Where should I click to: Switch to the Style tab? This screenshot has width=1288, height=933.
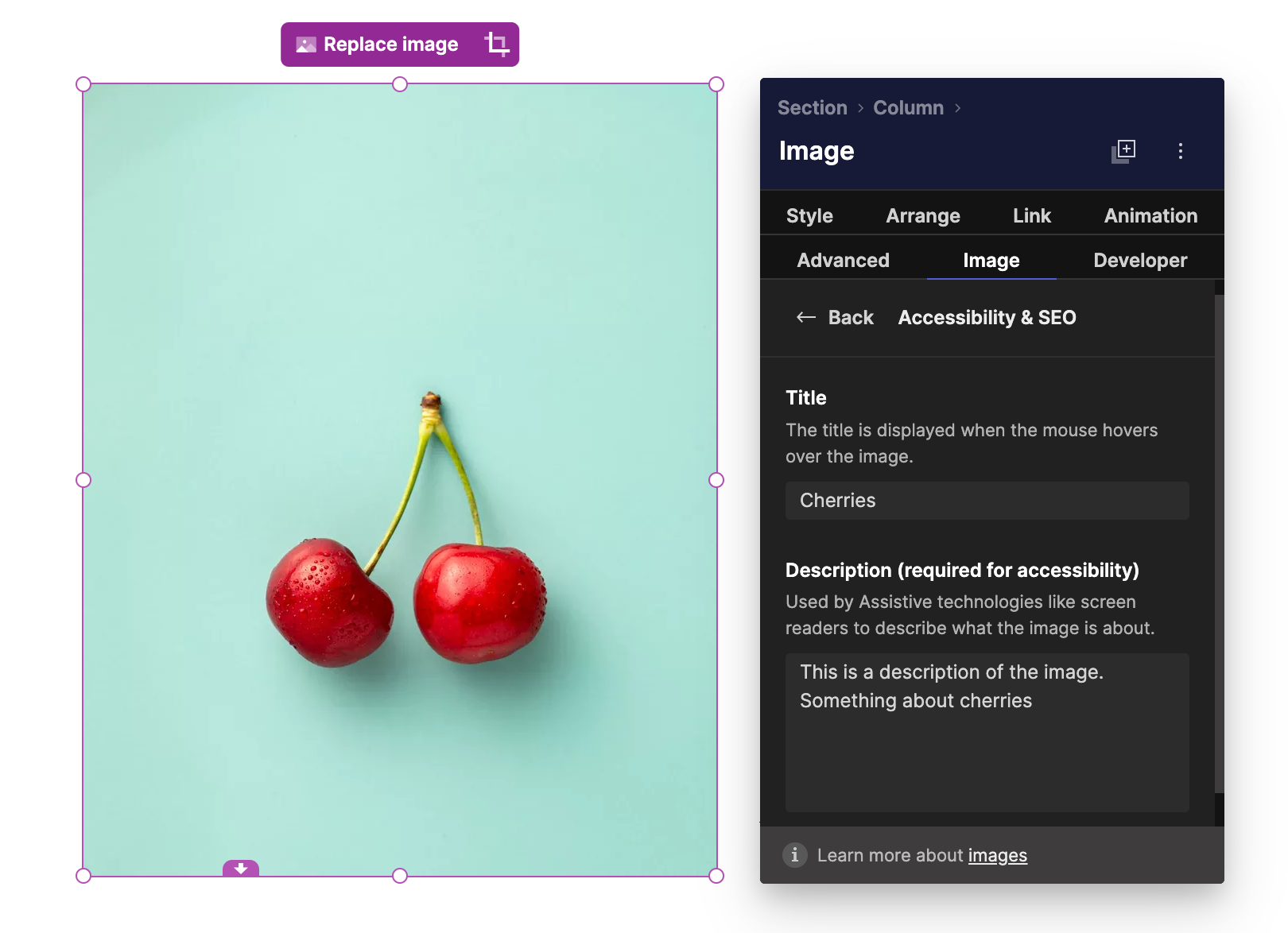coord(809,215)
